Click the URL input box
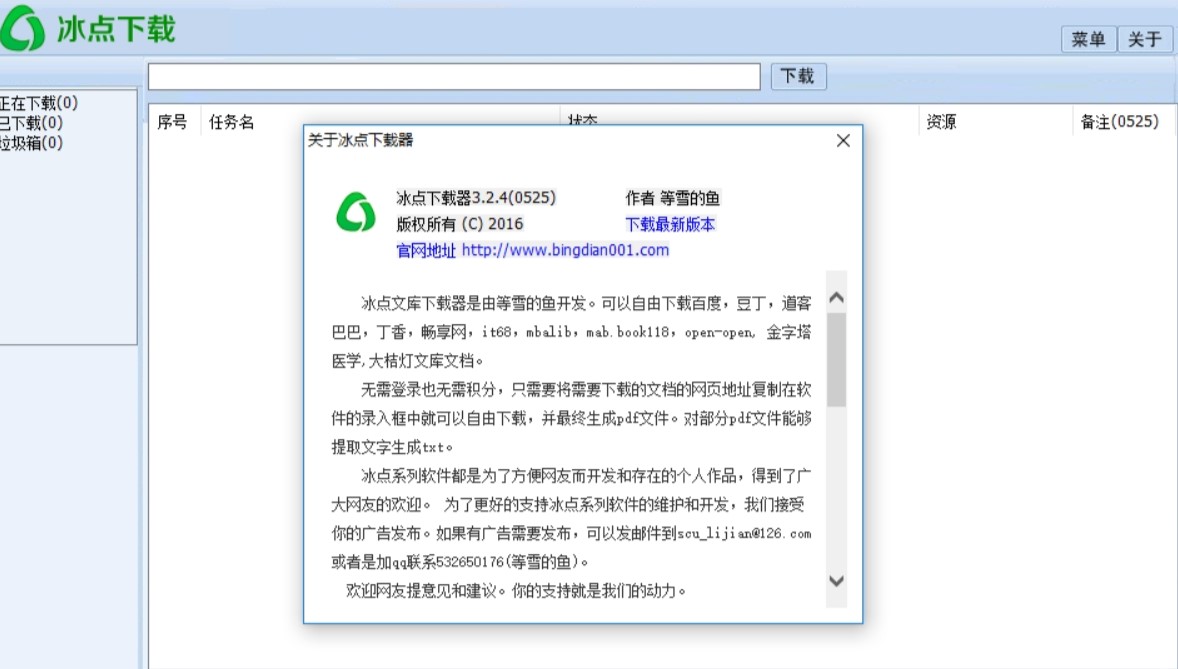This screenshot has width=1178, height=669. pyautogui.click(x=455, y=76)
